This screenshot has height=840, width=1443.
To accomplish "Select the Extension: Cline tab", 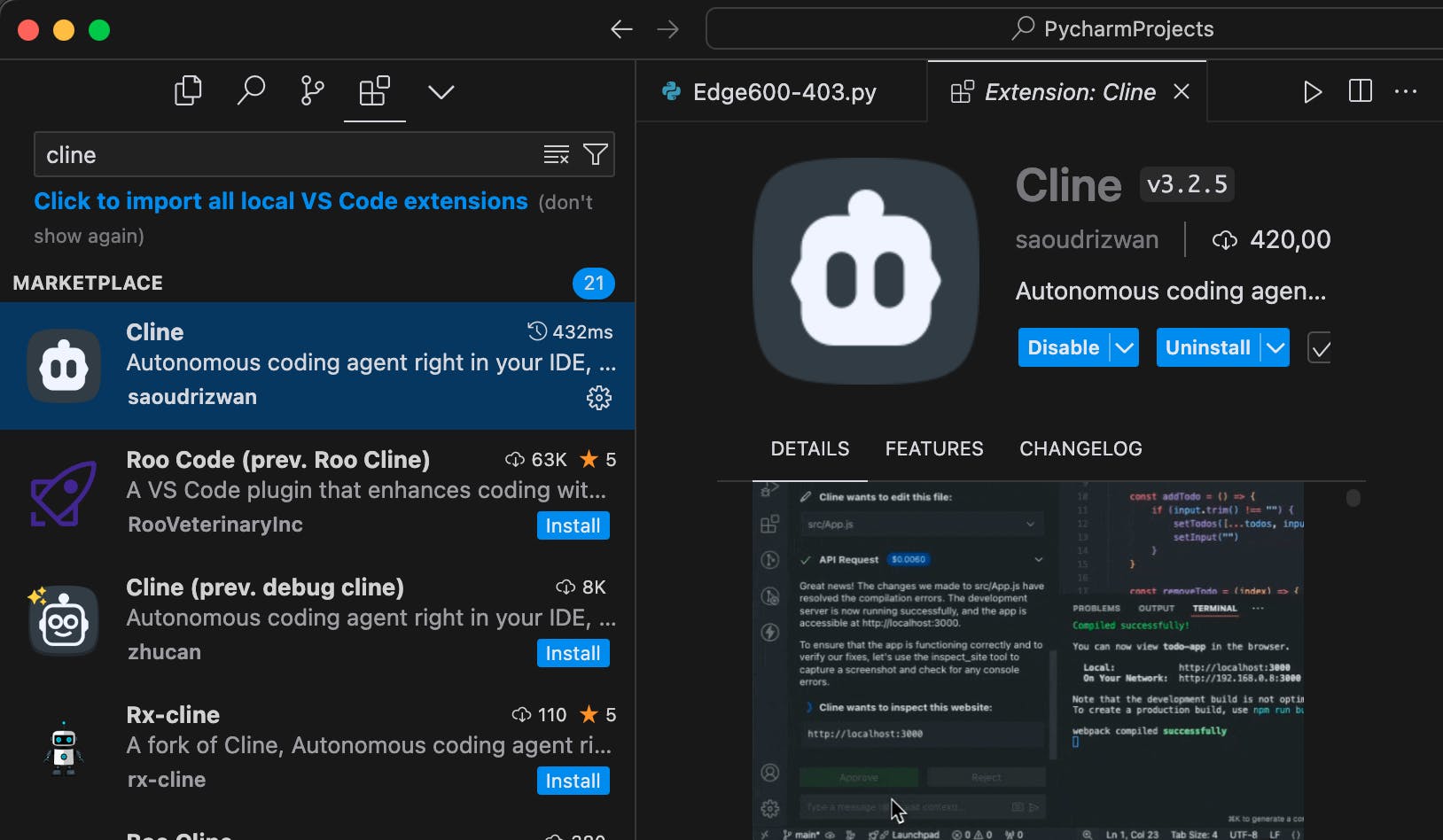I will pos(1067,91).
